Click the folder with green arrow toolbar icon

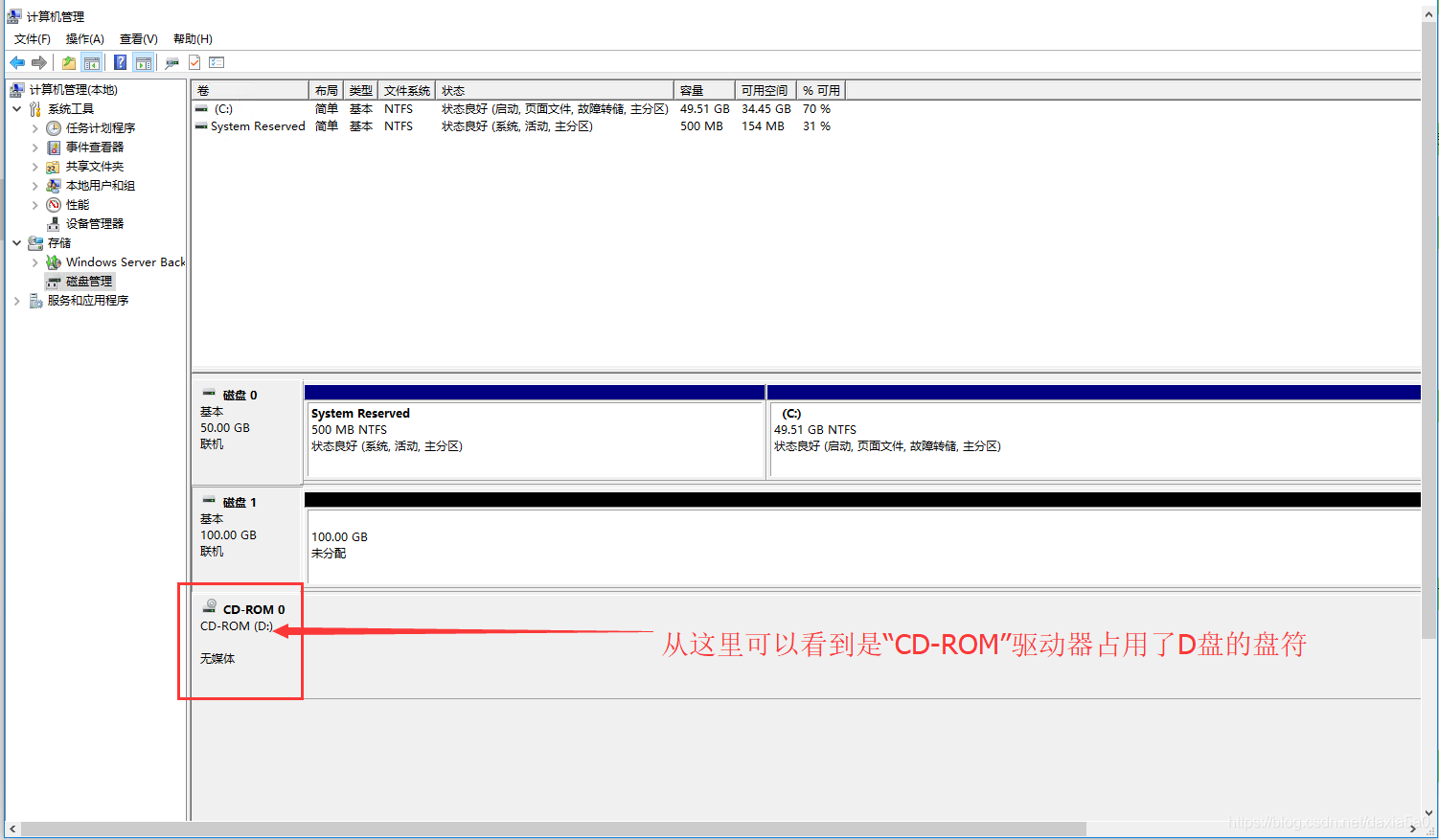68,62
